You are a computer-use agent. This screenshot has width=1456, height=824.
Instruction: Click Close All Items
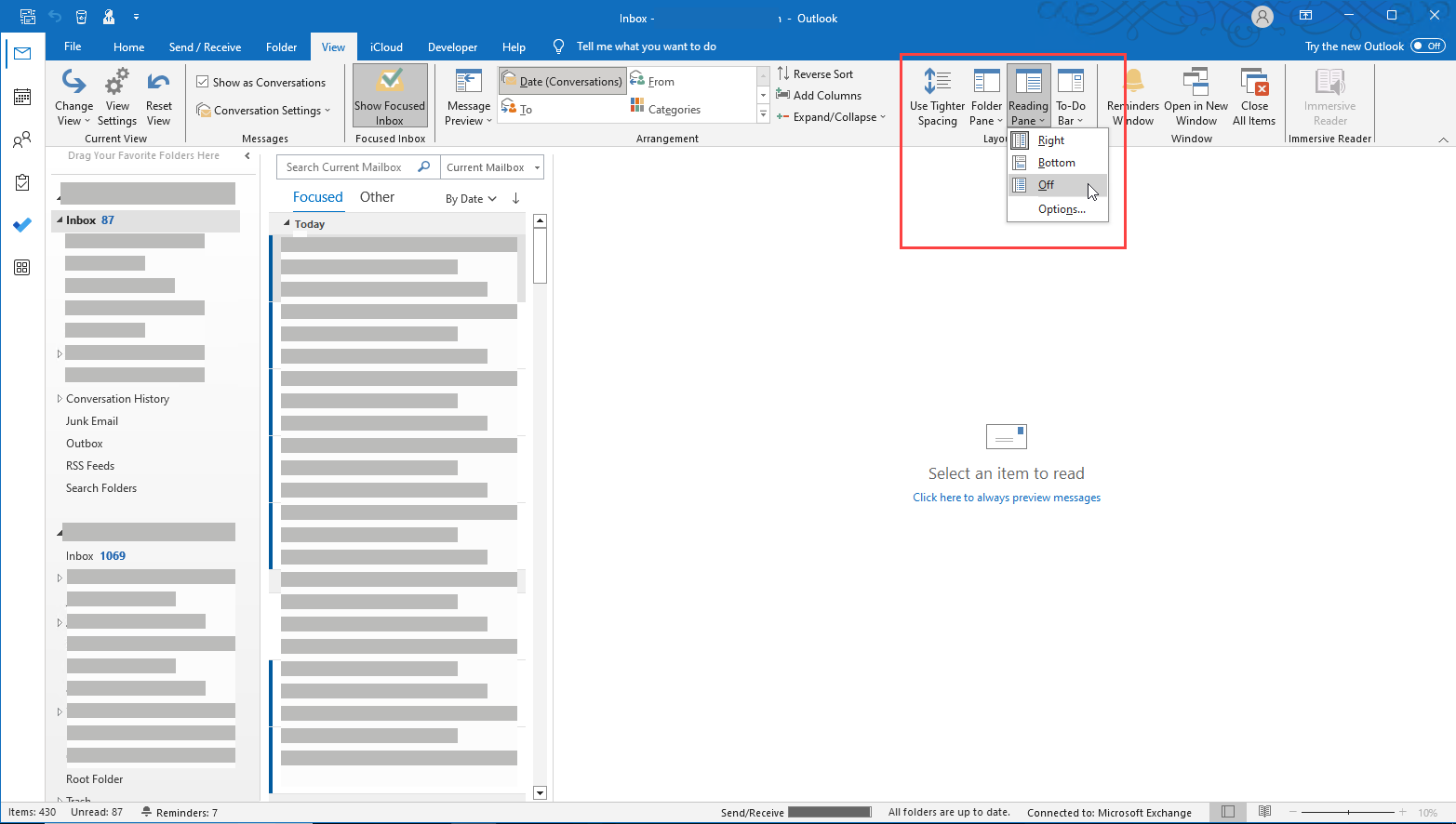1254,96
